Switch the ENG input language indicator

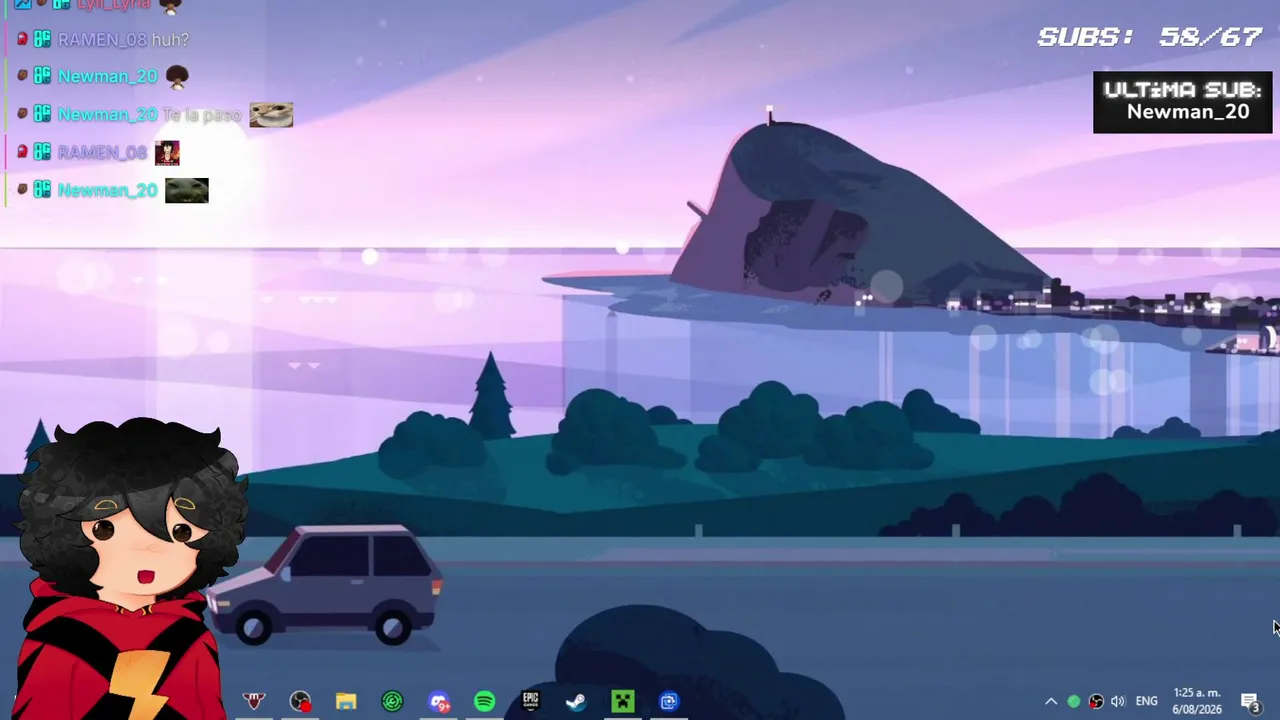[1146, 701]
